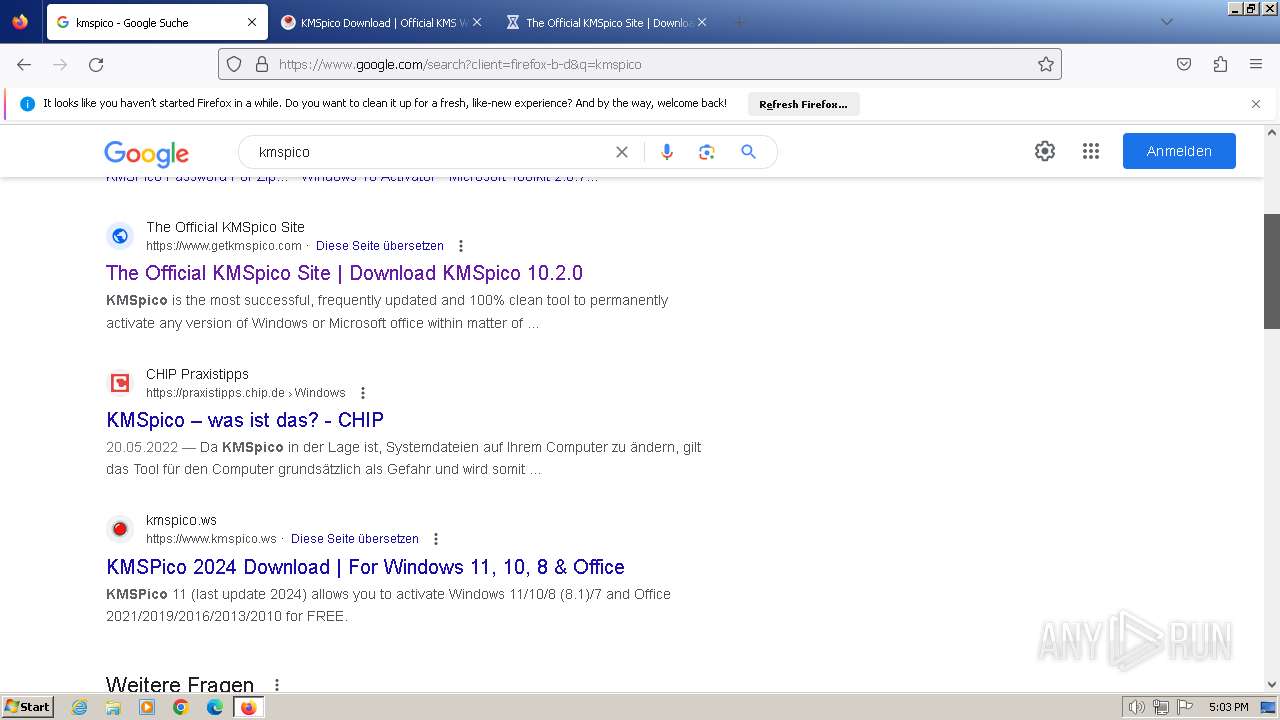Open the tracking protection shield icon
The width and height of the screenshot is (1280, 720).
(x=234, y=64)
